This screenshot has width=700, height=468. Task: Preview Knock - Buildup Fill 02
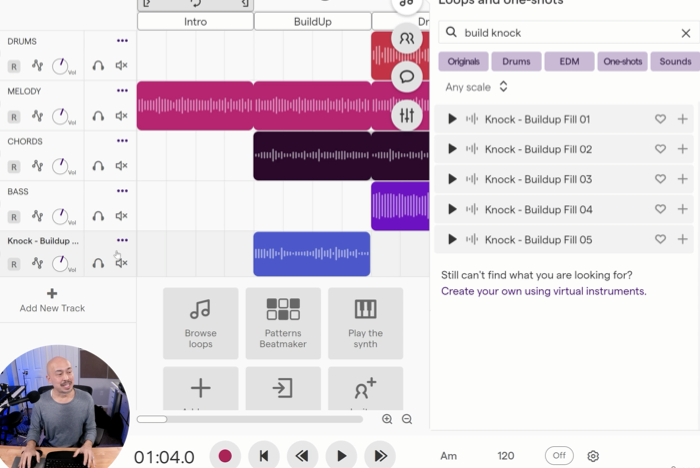click(x=452, y=149)
